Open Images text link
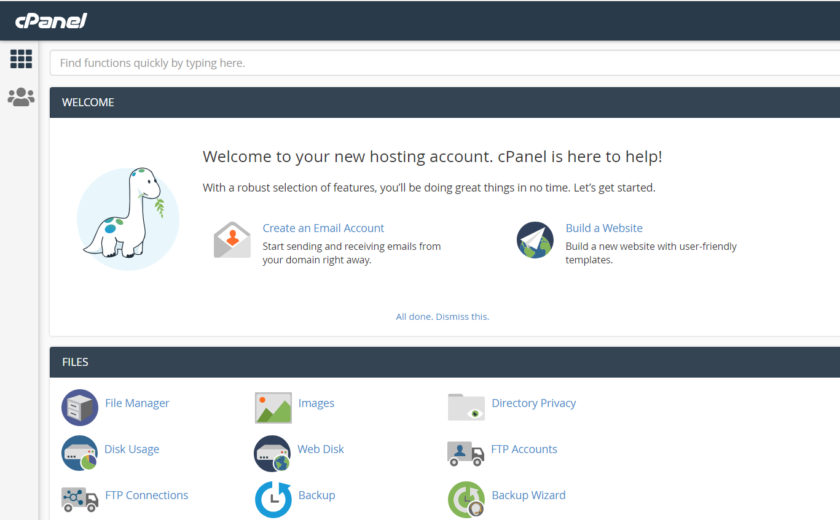840x520 pixels. (x=316, y=403)
